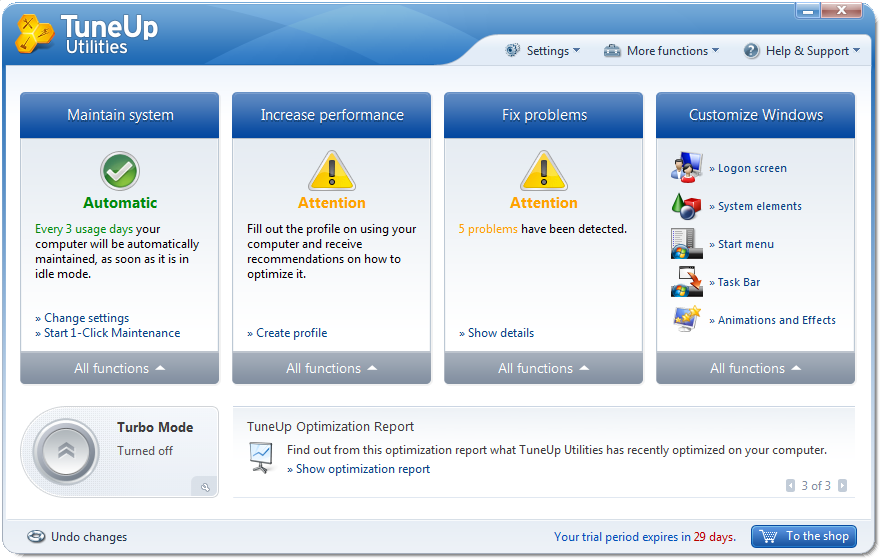Click the Fix problems warning triangle
This screenshot has width=881, height=559.
point(543,170)
